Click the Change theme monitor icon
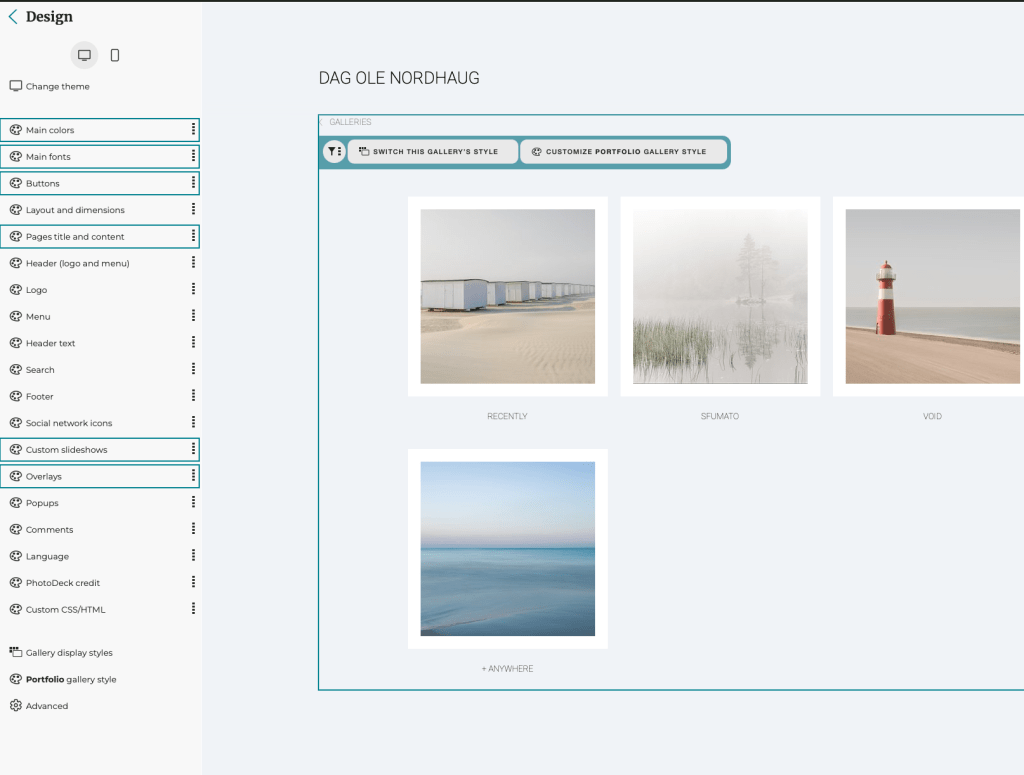The width and height of the screenshot is (1024, 775). click(x=16, y=87)
